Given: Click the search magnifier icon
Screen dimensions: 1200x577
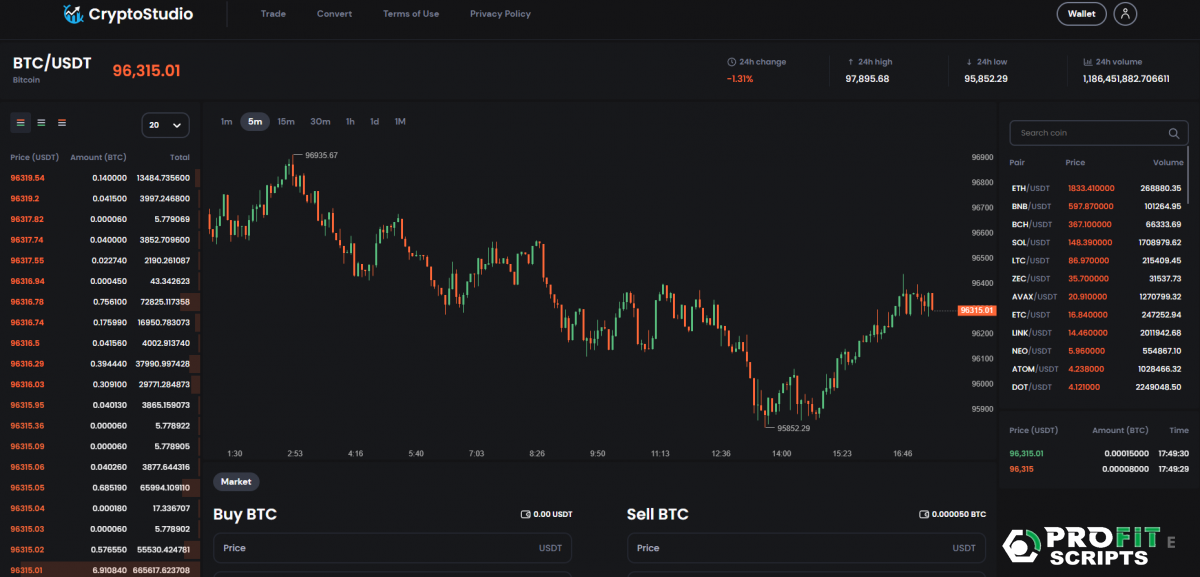Looking at the screenshot, I should [x=1174, y=133].
